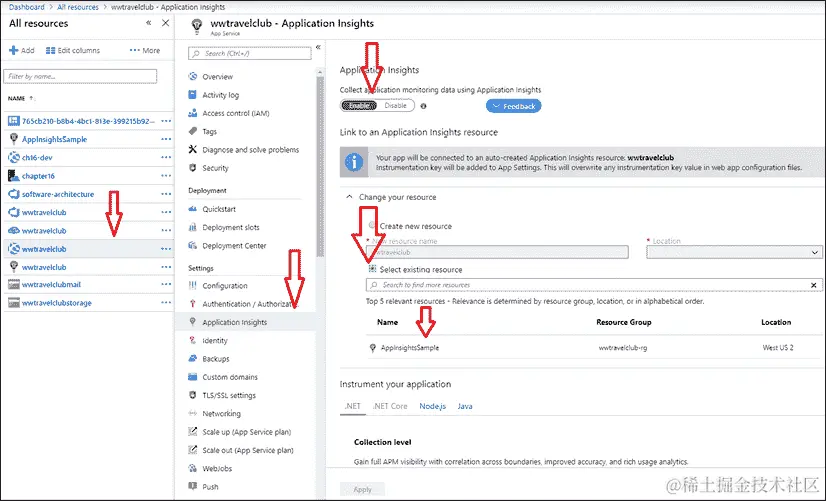Collapse the resource menu with the chevron

pos(318,47)
